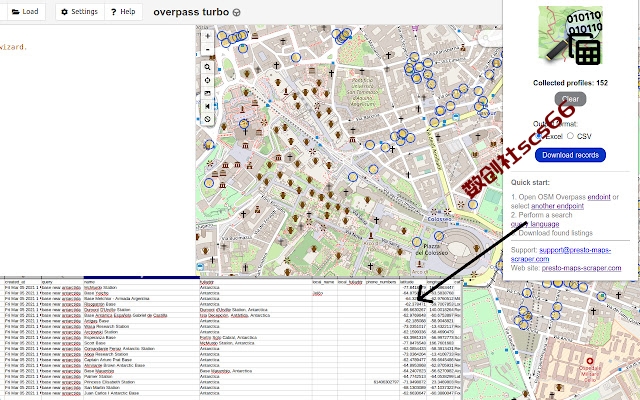Image resolution: width=640 pixels, height=400 pixels.
Task: Click the created_at column header
Action: click(22, 282)
